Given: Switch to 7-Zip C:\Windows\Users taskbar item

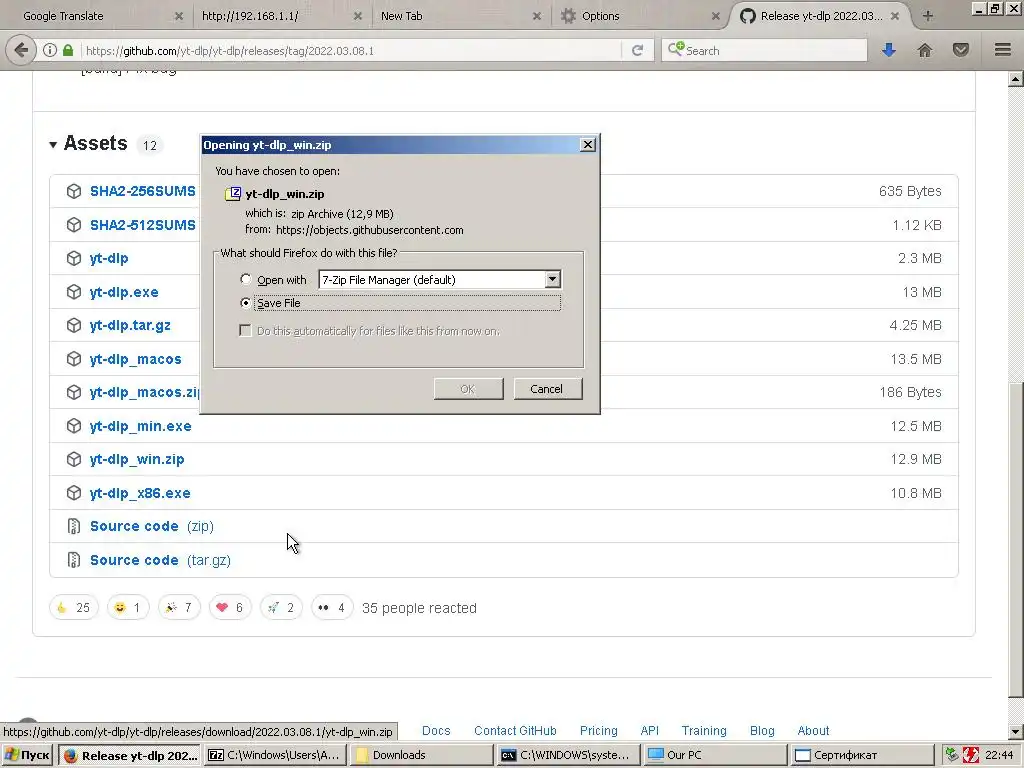Looking at the screenshot, I should click(x=275, y=756).
